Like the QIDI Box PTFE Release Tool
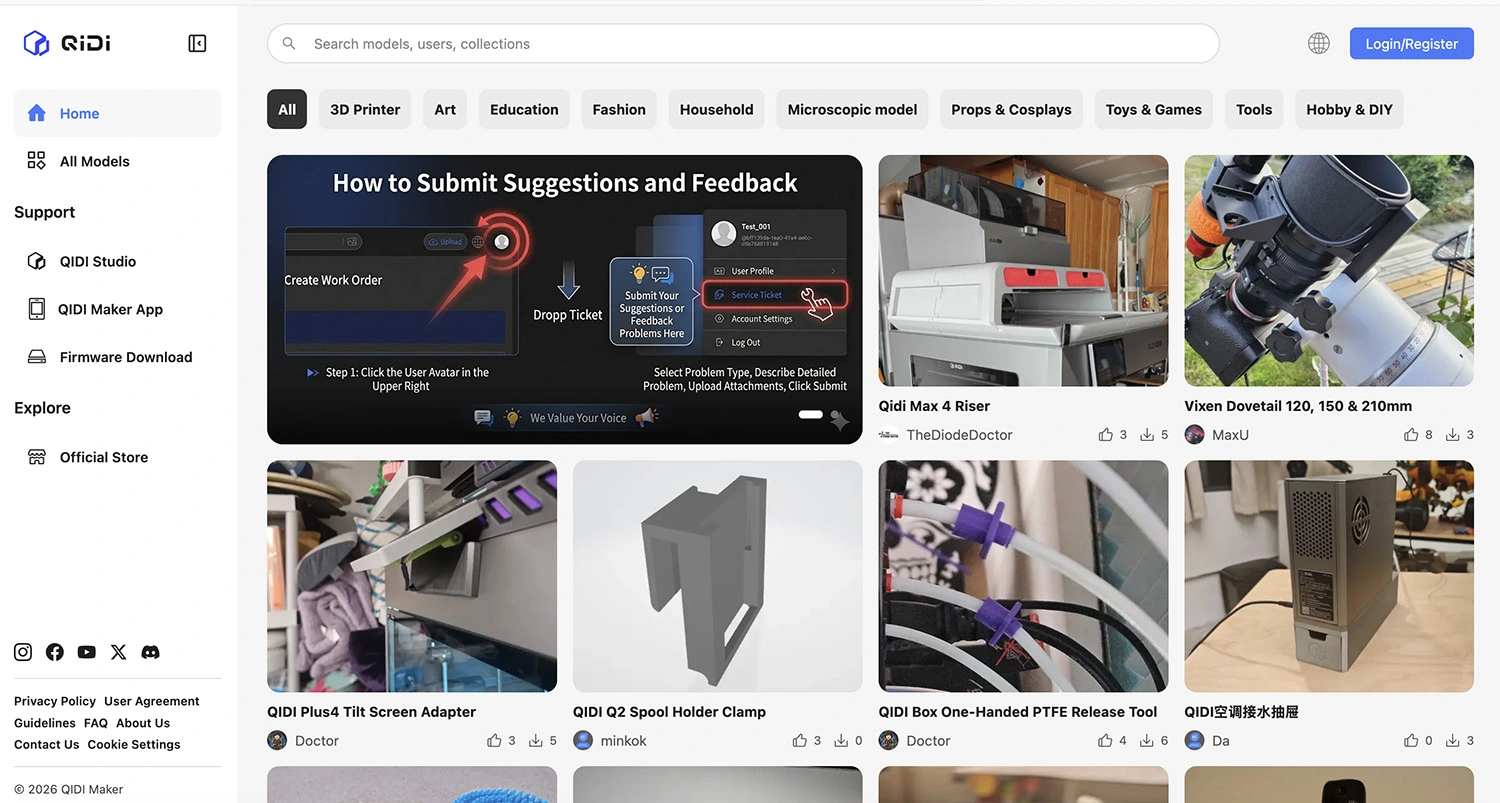This screenshot has width=1500, height=803. click(1105, 741)
